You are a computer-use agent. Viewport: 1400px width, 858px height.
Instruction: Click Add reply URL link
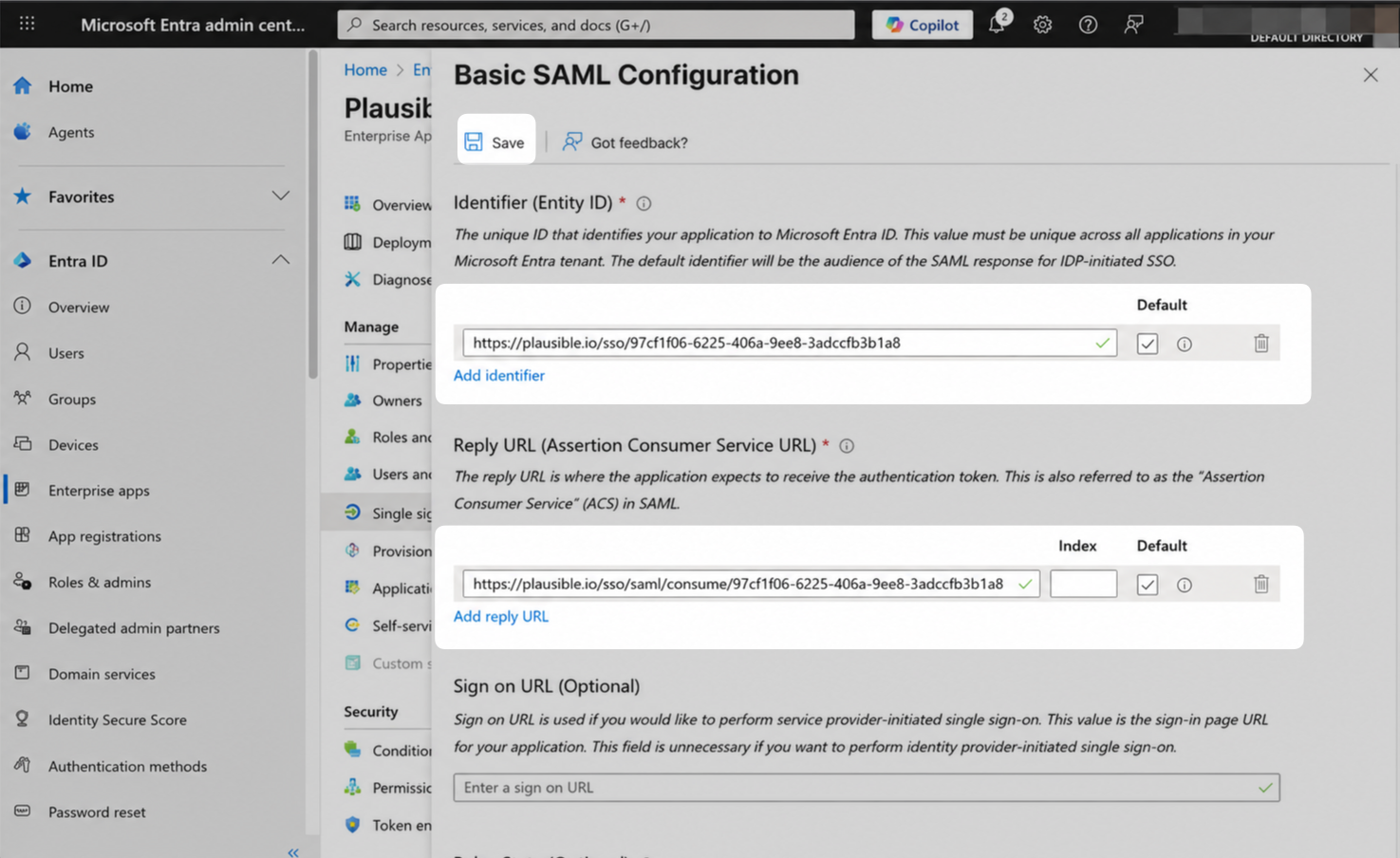click(x=501, y=617)
